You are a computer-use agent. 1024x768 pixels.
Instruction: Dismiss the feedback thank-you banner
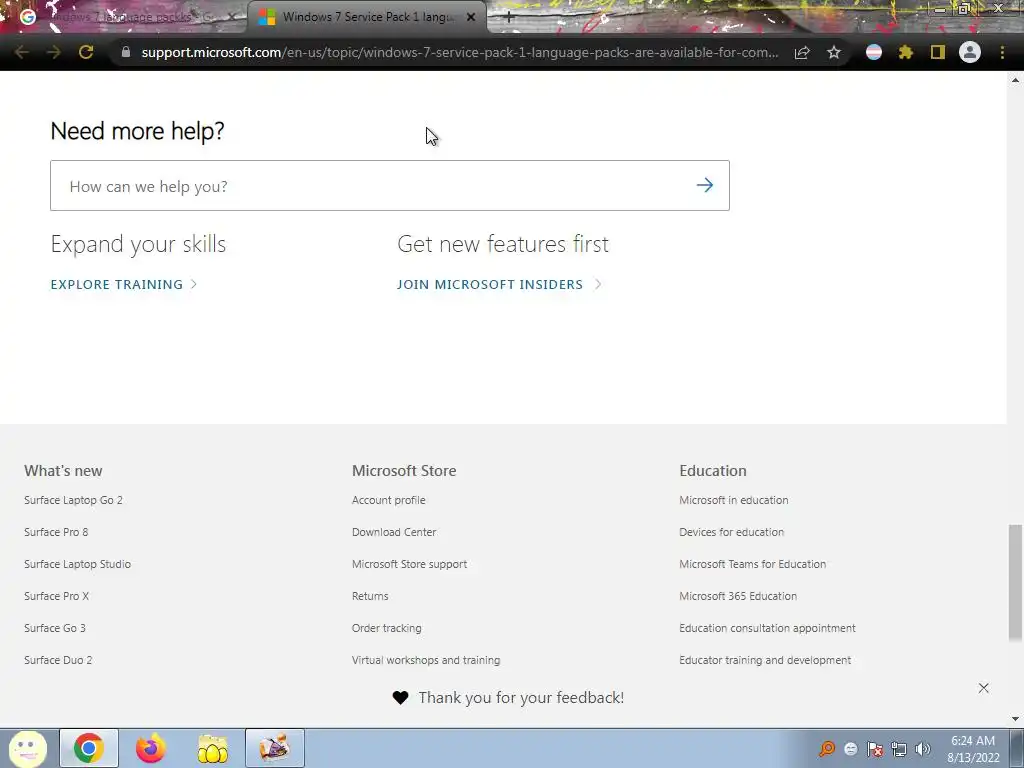(984, 688)
